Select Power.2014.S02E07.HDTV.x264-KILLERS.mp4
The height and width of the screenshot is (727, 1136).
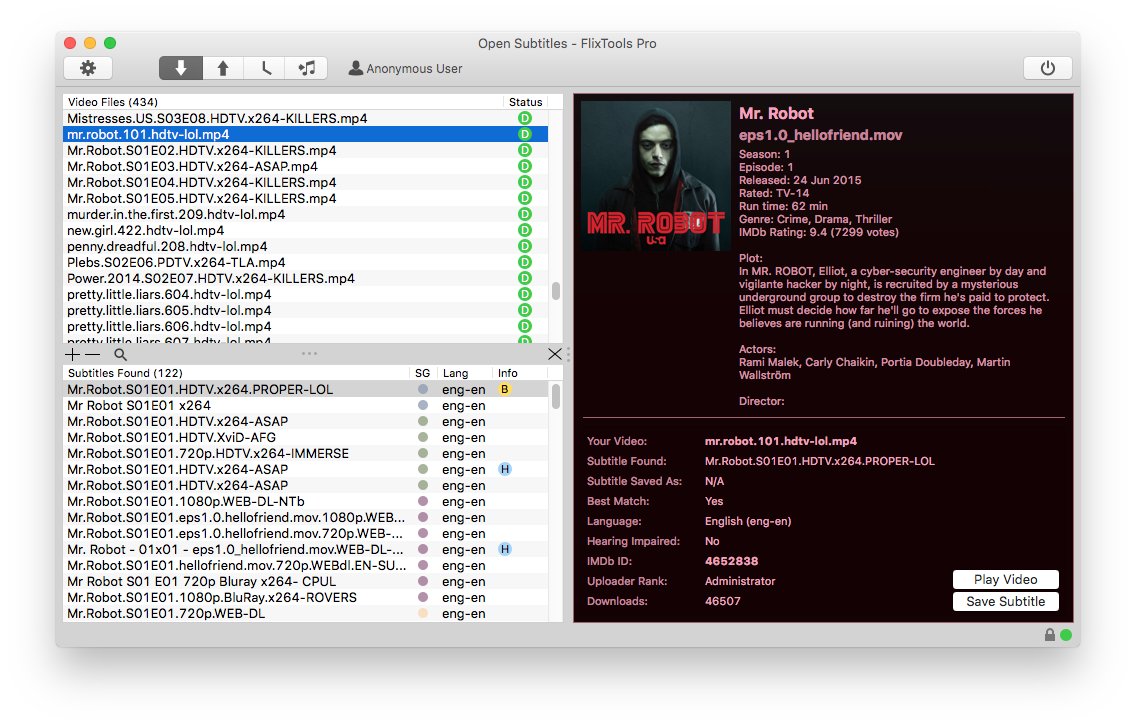tap(305, 278)
